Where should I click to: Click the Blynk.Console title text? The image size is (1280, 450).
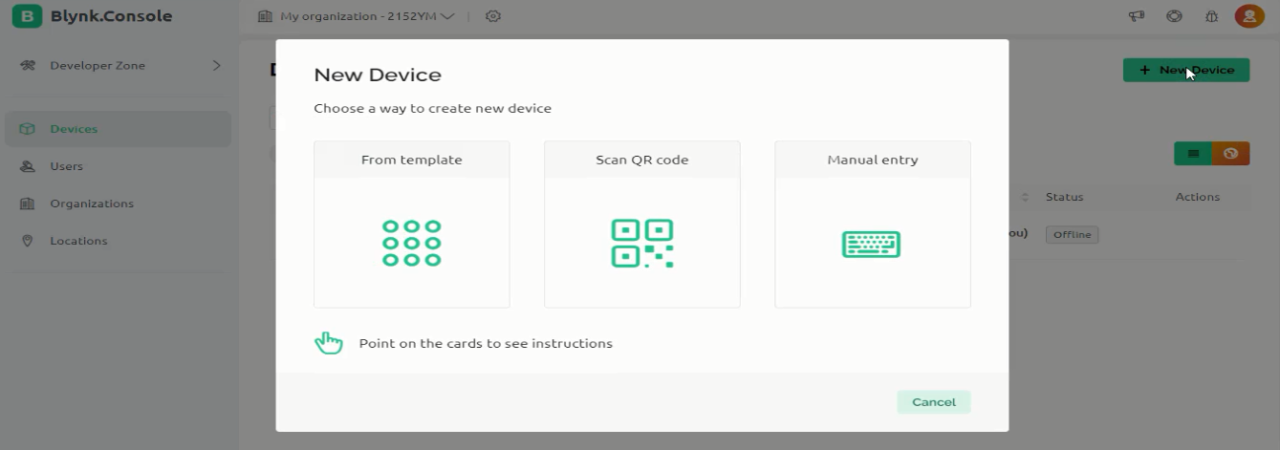tap(111, 16)
